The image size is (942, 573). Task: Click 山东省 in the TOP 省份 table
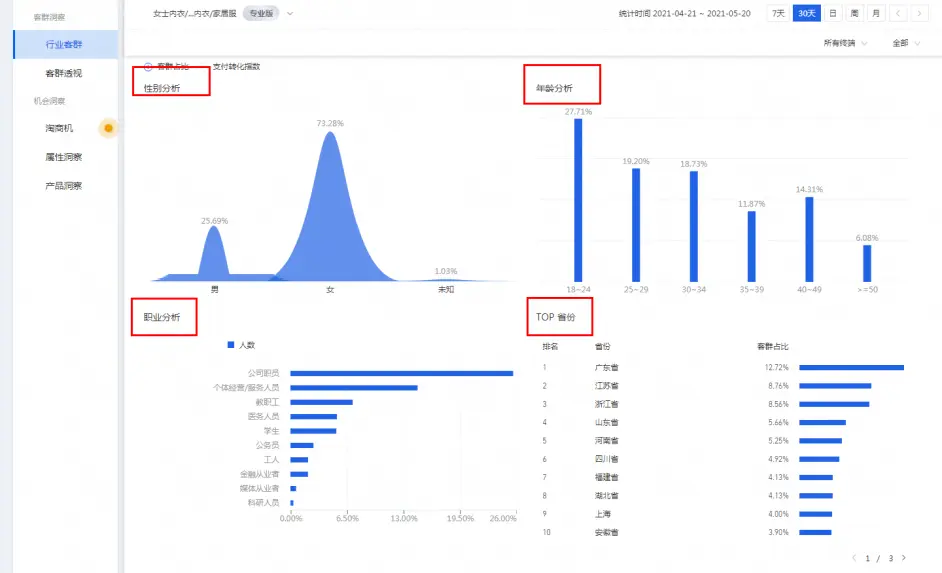pos(607,422)
